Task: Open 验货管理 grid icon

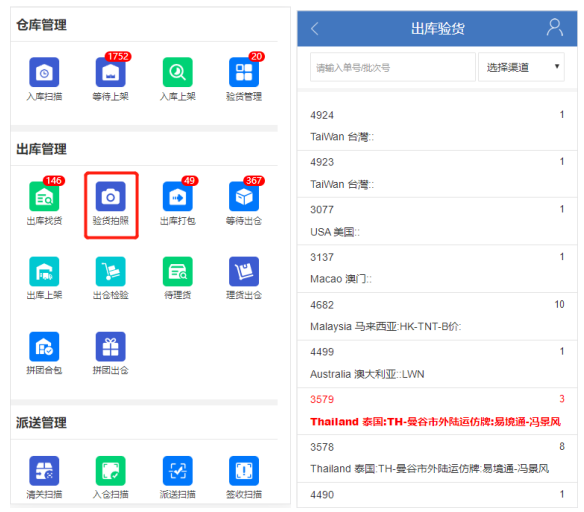Action: pos(244,72)
